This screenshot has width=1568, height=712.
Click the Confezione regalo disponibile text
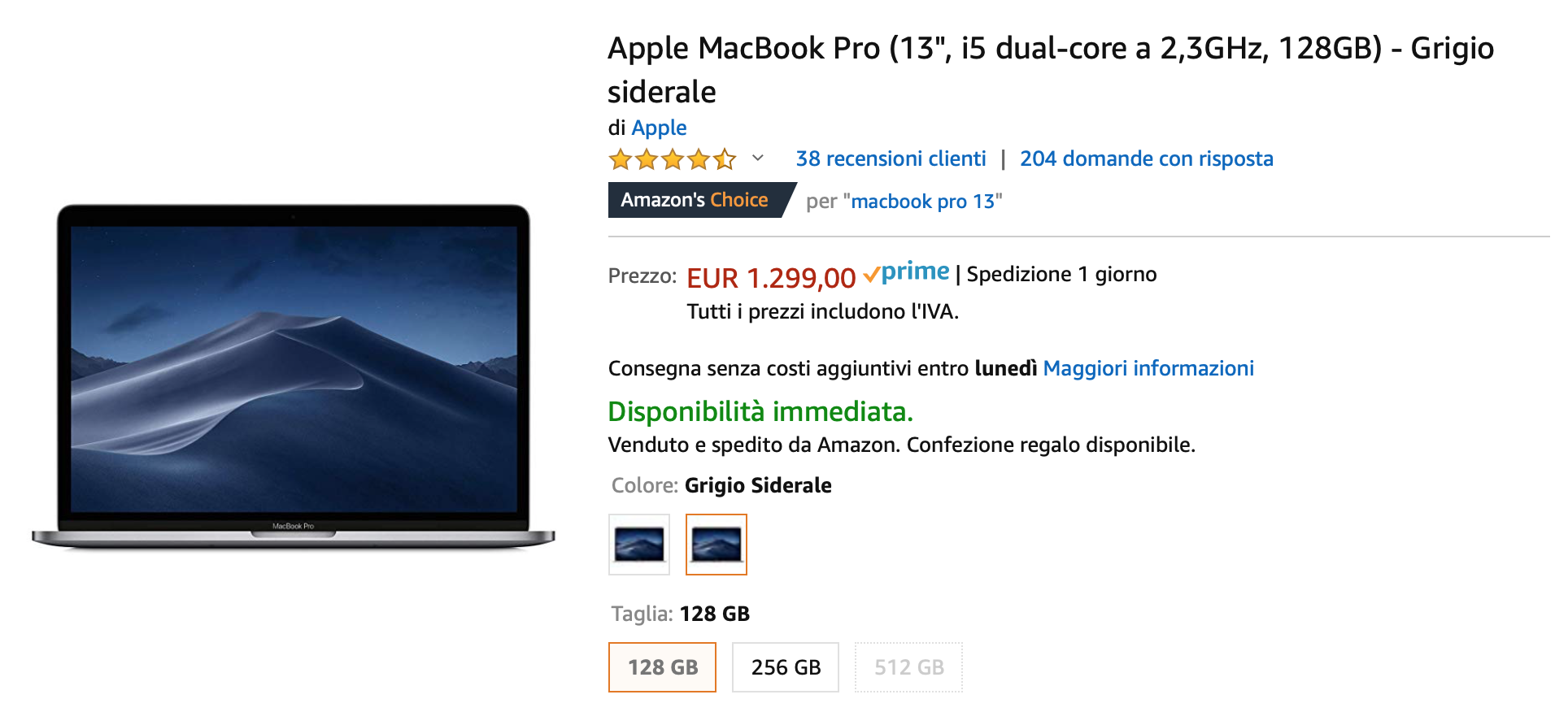coord(1051,445)
